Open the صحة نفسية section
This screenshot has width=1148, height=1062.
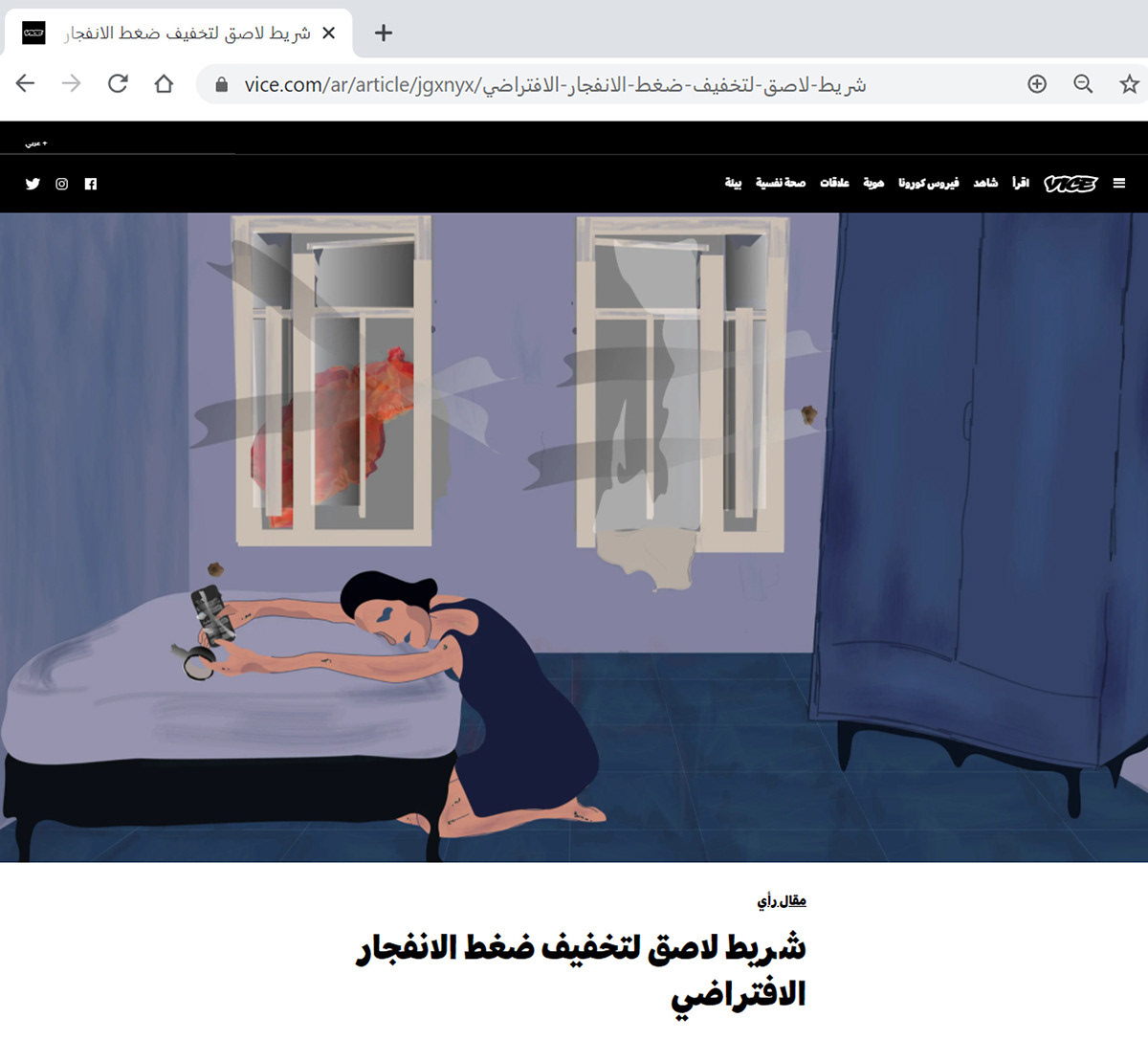[781, 183]
